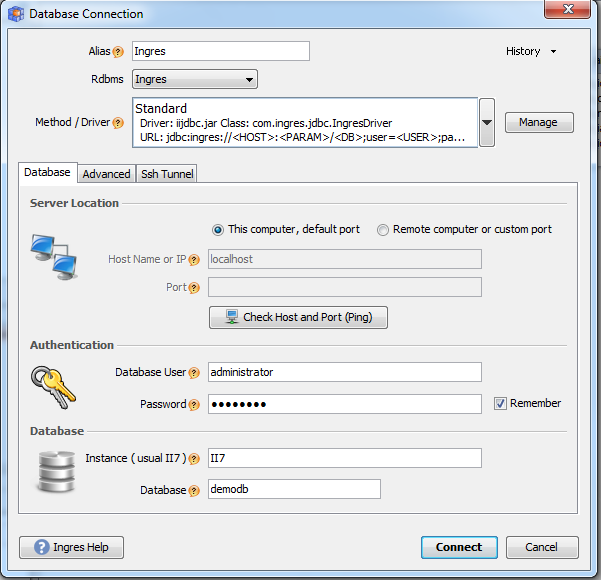Click the help icon next to Database field
Viewport: 601px width, 580px height.
tap(194, 491)
